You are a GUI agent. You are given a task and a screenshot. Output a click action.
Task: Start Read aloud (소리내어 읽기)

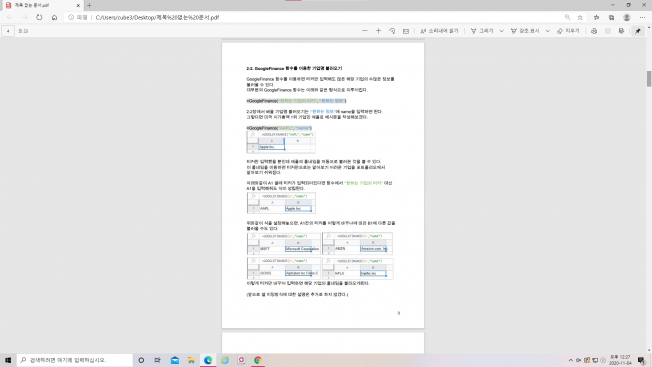(439, 31)
